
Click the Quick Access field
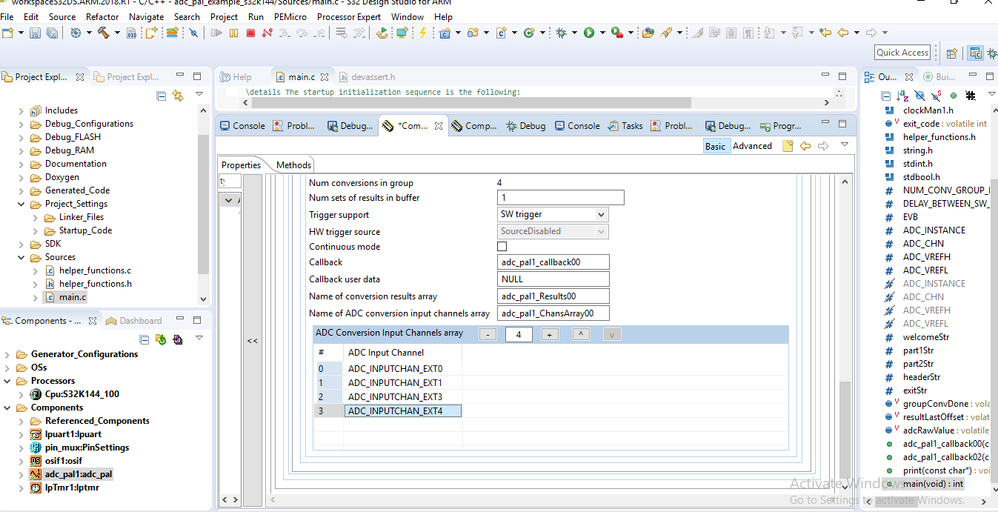(902, 53)
